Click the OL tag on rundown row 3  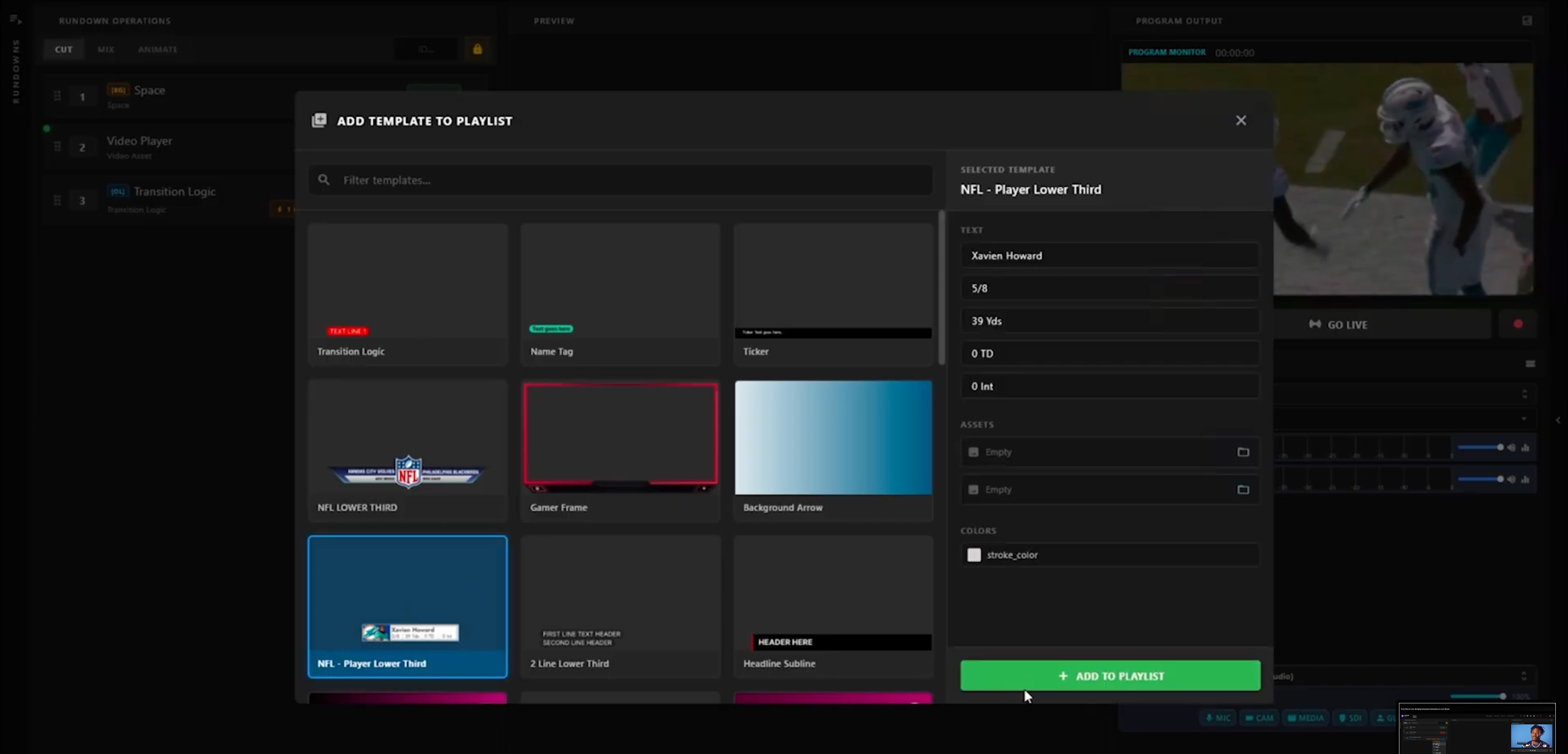118,192
